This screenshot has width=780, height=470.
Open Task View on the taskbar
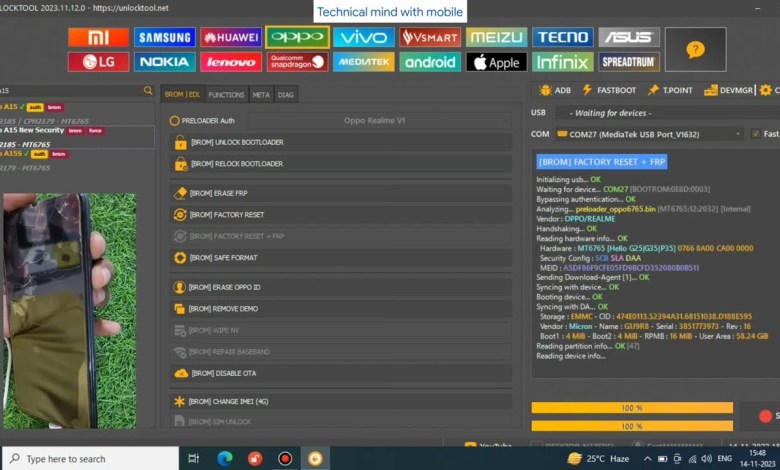point(194,459)
